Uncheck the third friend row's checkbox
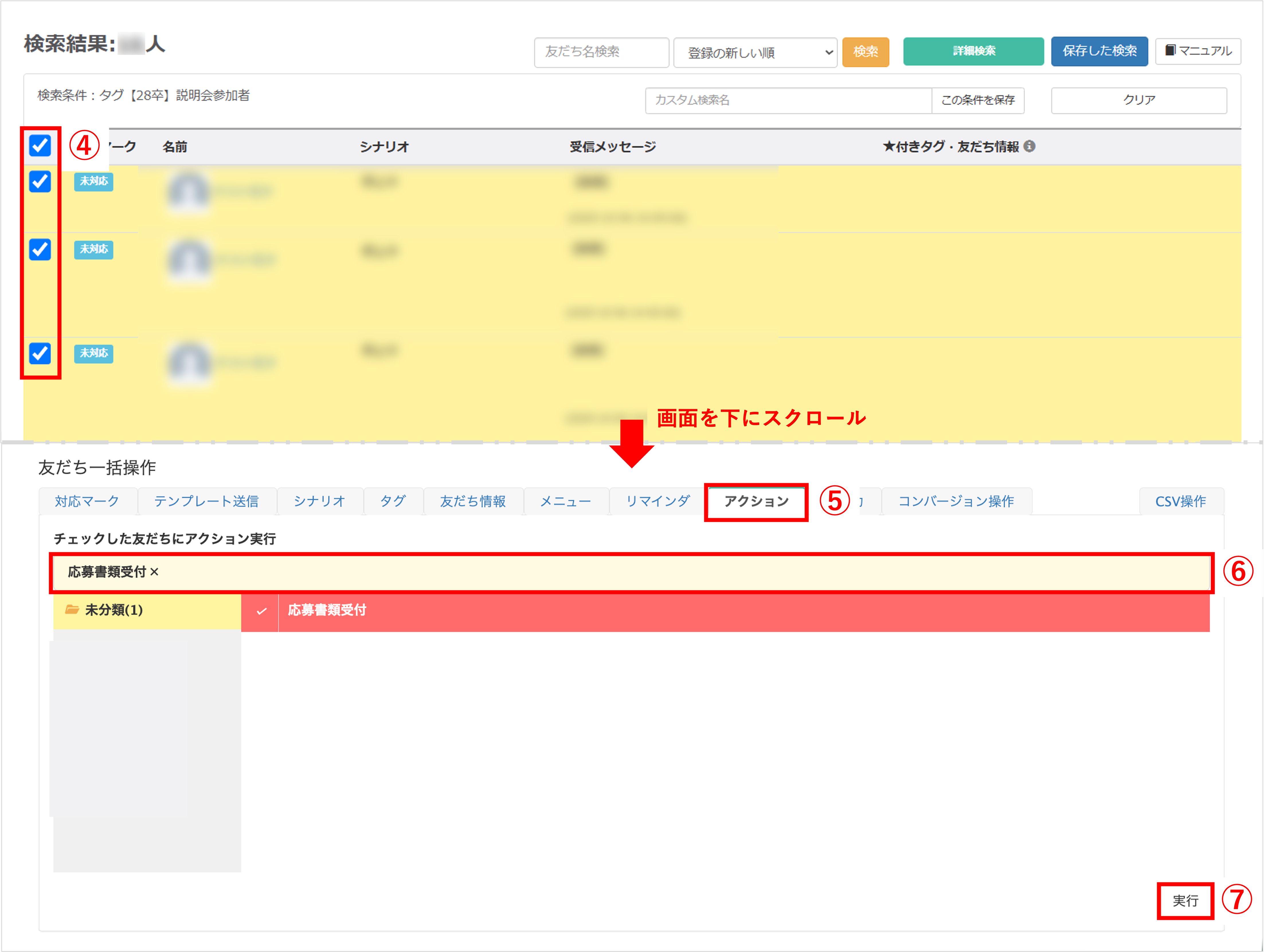This screenshot has height=952, width=1274. point(39,354)
